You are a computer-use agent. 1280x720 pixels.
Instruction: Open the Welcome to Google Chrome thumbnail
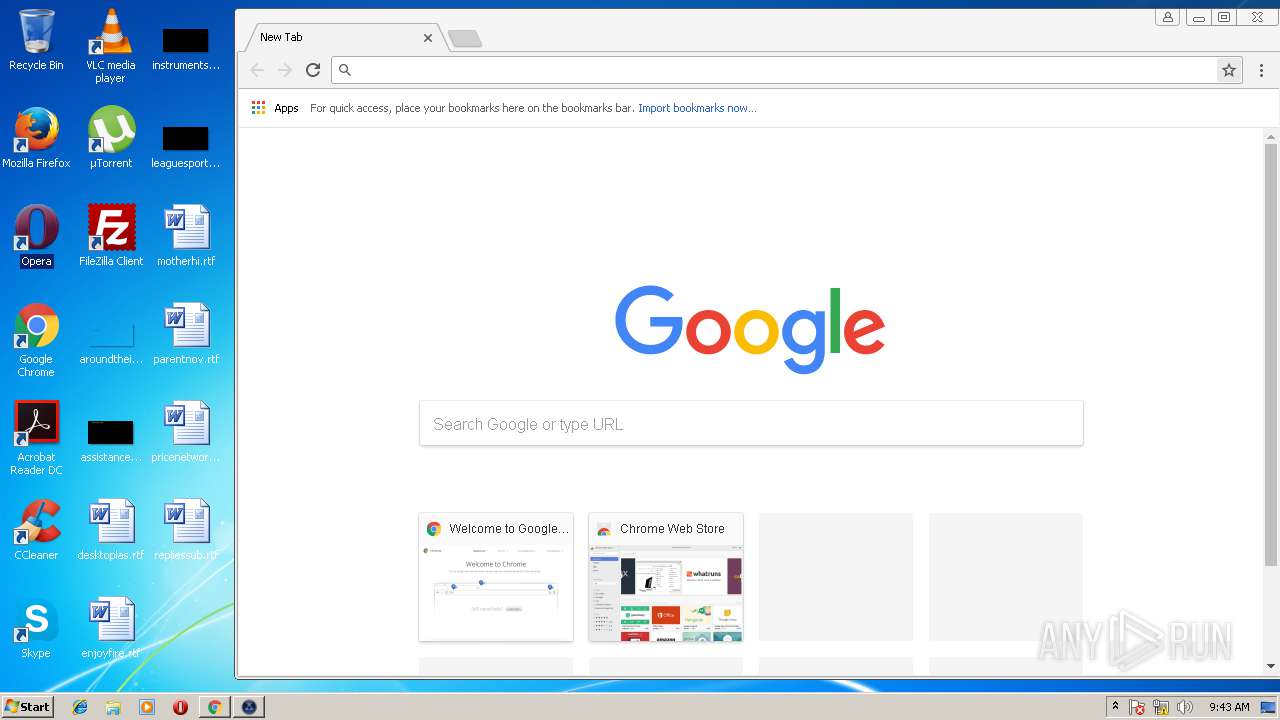(x=496, y=577)
